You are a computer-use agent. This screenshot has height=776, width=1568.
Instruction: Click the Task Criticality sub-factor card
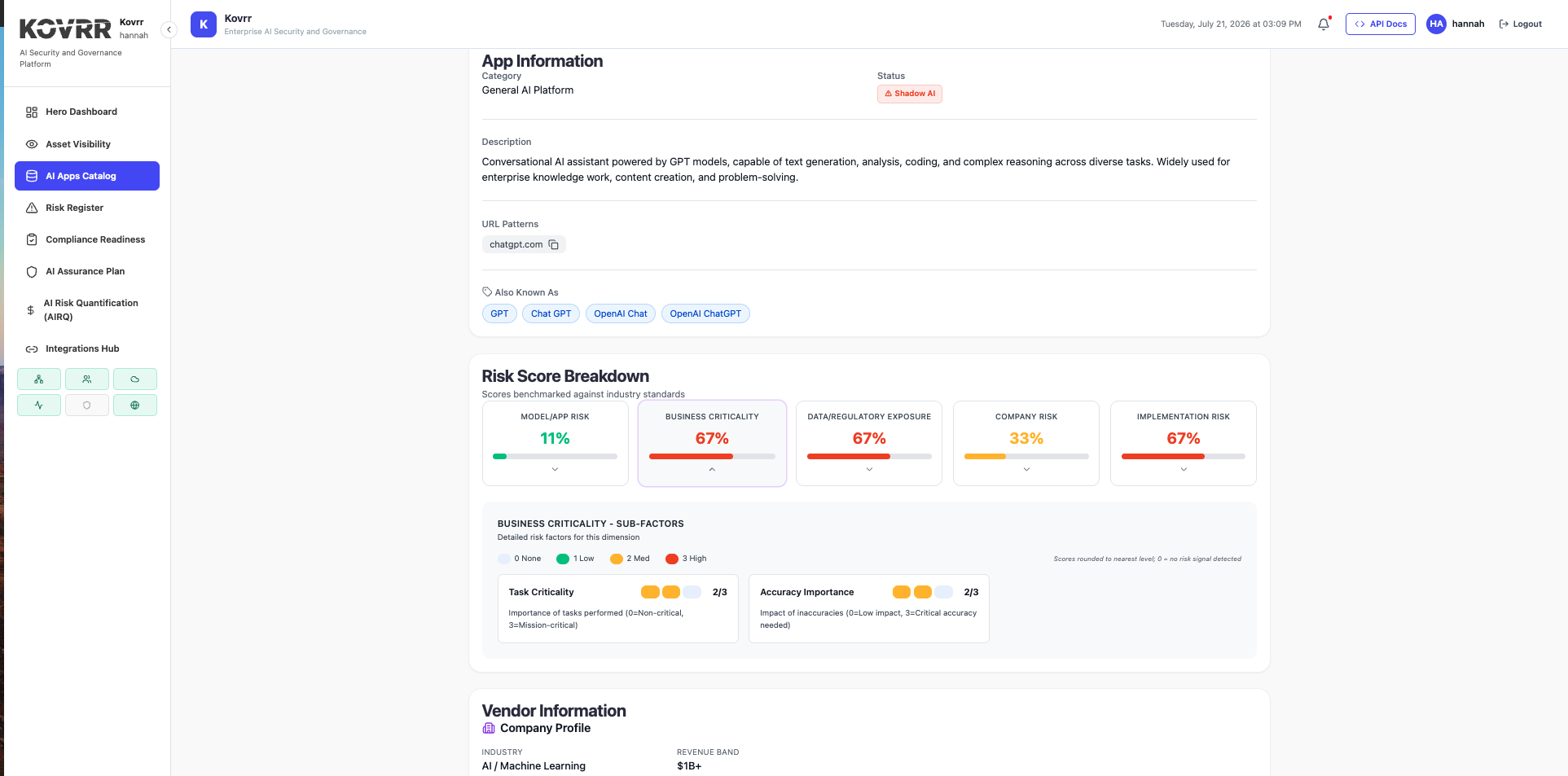pyautogui.click(x=618, y=609)
